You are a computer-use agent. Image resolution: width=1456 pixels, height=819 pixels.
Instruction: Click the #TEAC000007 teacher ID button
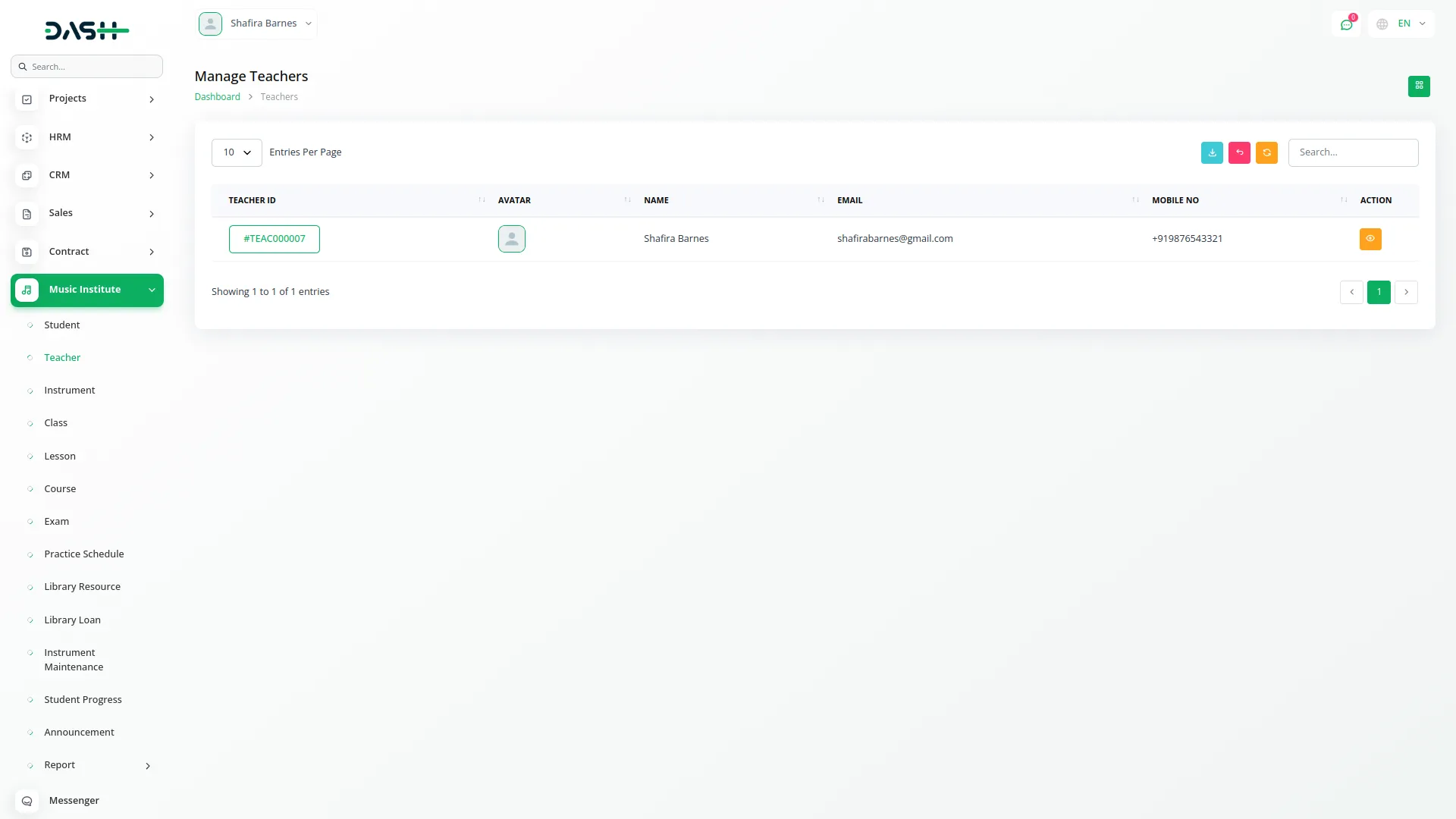(274, 239)
